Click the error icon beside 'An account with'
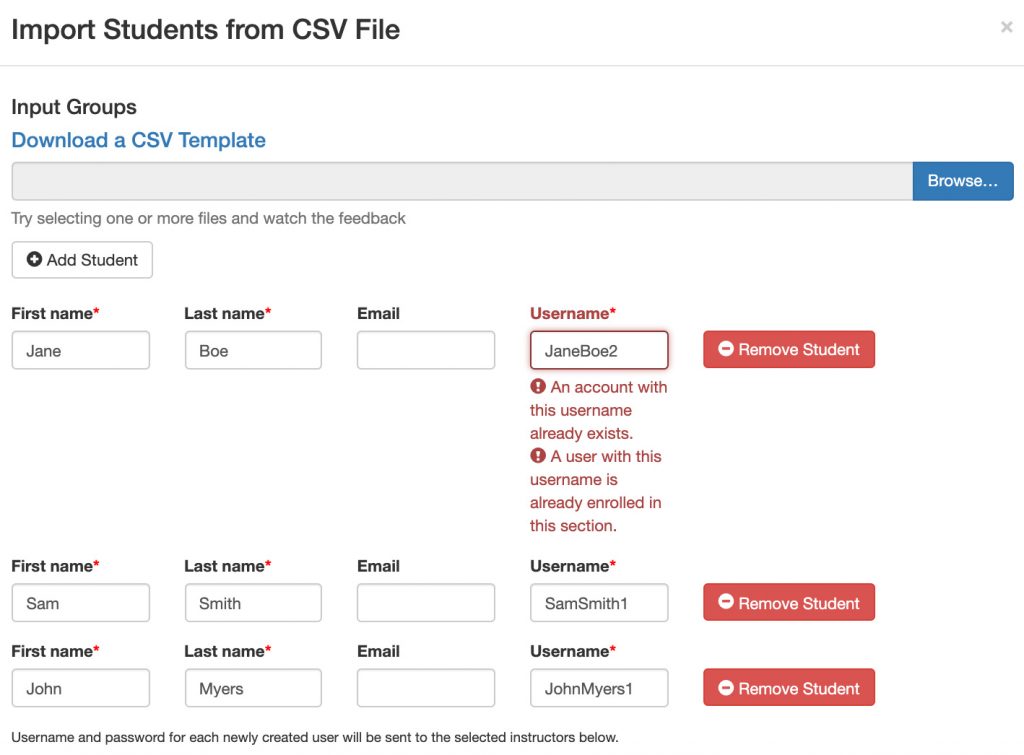The image size is (1024, 755). 537,387
